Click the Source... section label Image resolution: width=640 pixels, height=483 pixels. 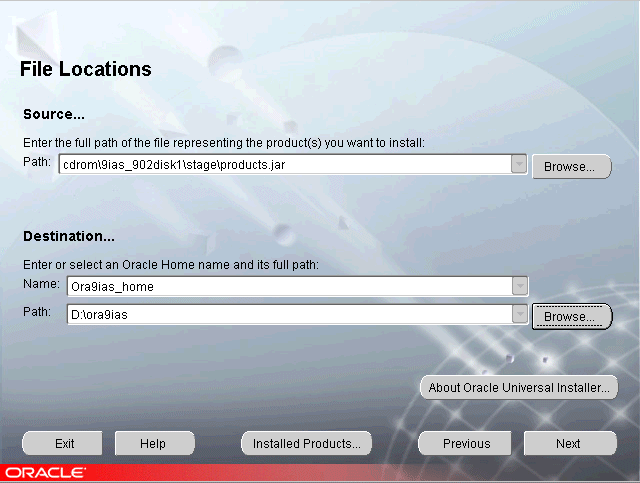click(54, 114)
